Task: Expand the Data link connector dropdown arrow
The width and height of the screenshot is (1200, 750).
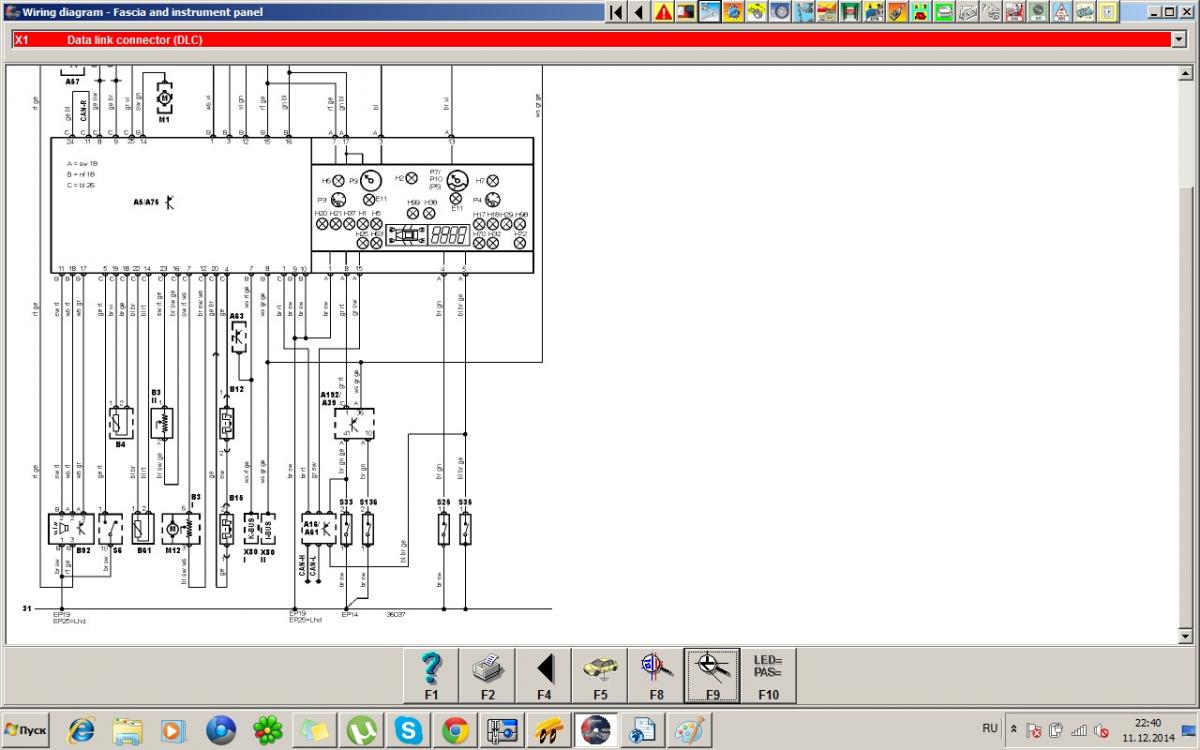Action: coord(1177,39)
